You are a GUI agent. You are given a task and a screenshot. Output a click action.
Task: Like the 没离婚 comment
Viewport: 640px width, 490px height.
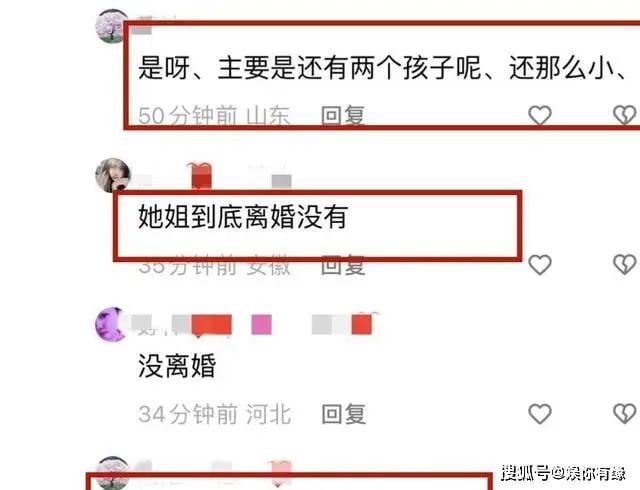(x=540, y=414)
